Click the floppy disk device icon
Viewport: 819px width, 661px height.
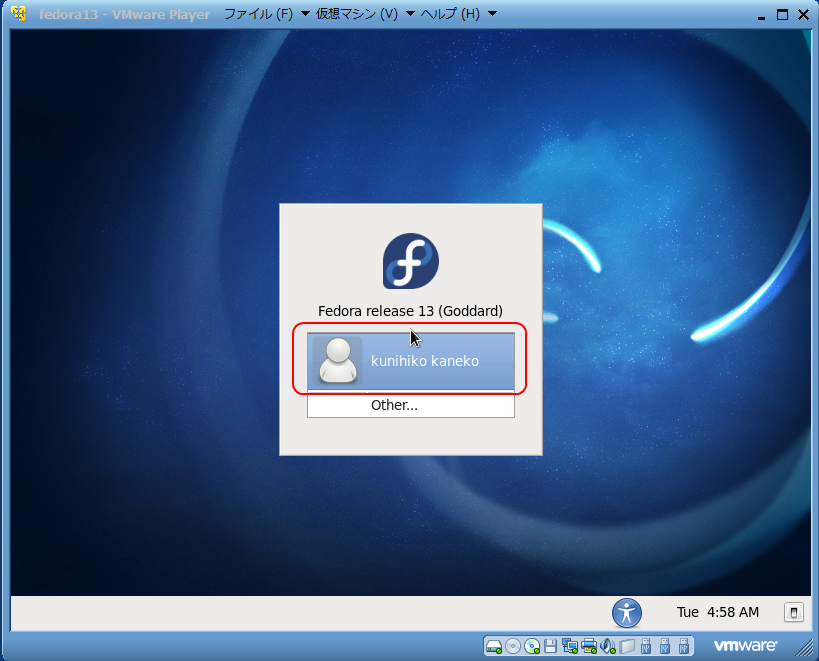click(x=550, y=646)
